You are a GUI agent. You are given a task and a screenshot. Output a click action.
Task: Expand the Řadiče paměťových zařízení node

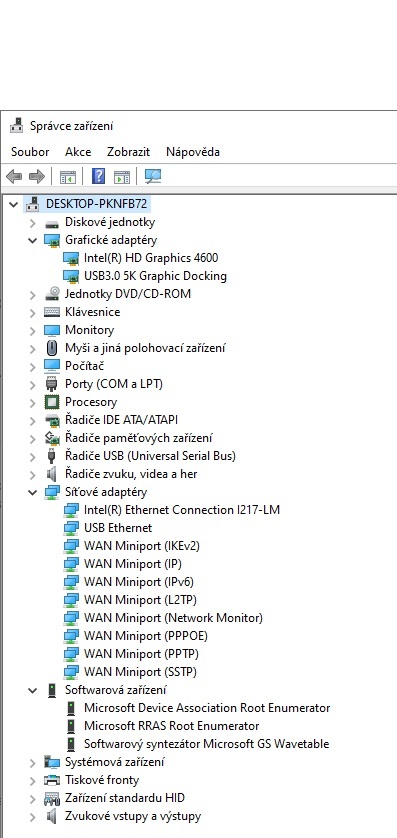(33, 438)
